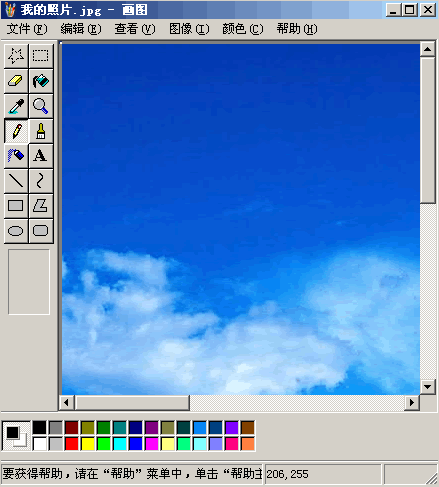Image resolution: width=439 pixels, height=487 pixels.
Task: Pick the red color swatch
Action: coord(72,444)
